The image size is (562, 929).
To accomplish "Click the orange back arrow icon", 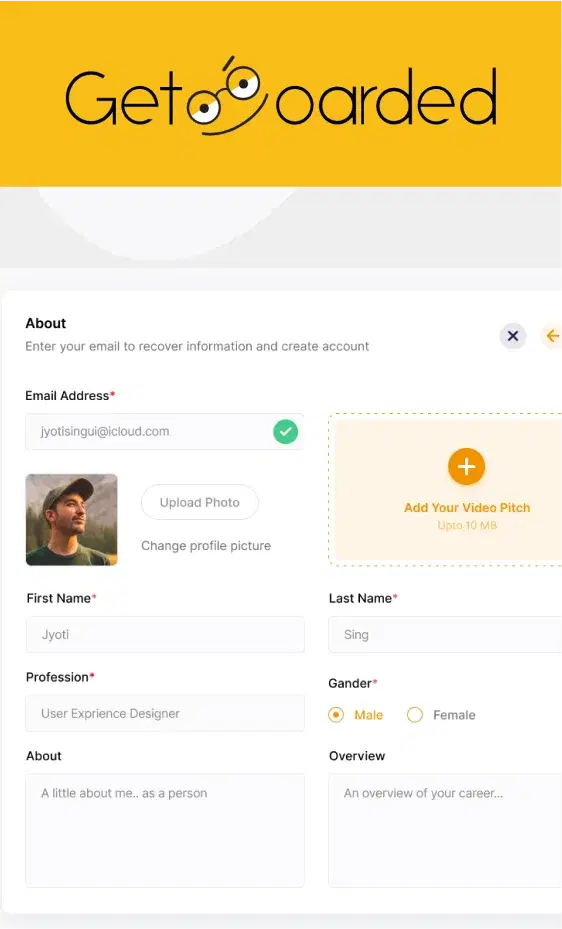I will (x=551, y=336).
